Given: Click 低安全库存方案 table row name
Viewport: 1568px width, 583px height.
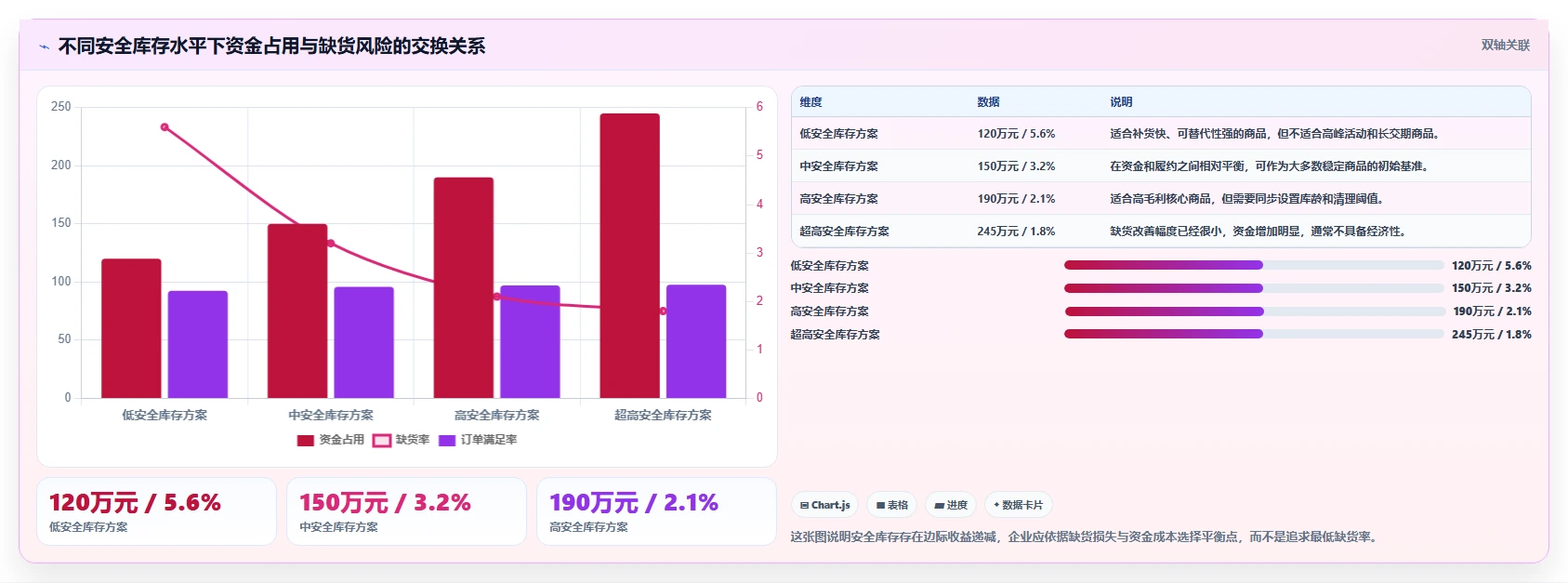Looking at the screenshot, I should point(838,134).
